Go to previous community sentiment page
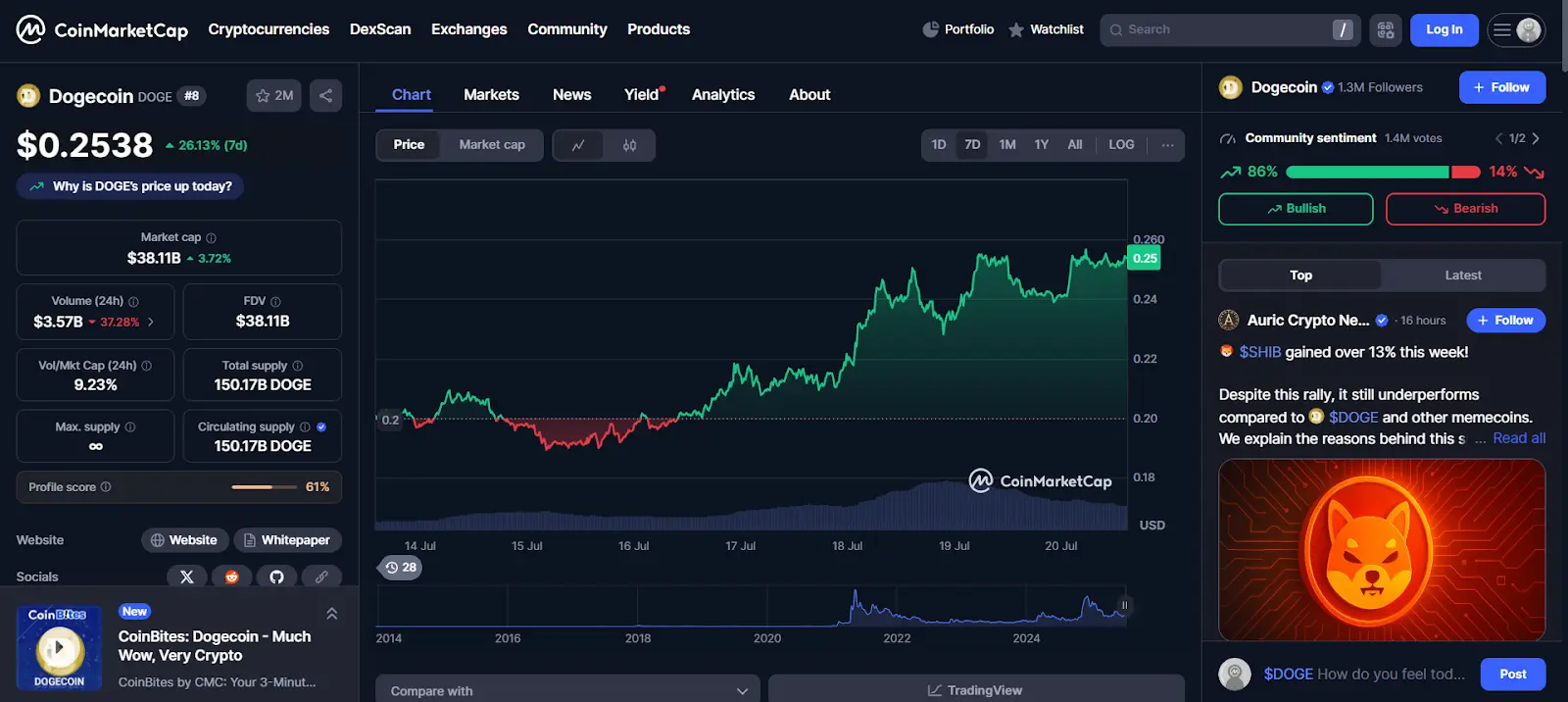The image size is (1568, 702). tap(1498, 138)
